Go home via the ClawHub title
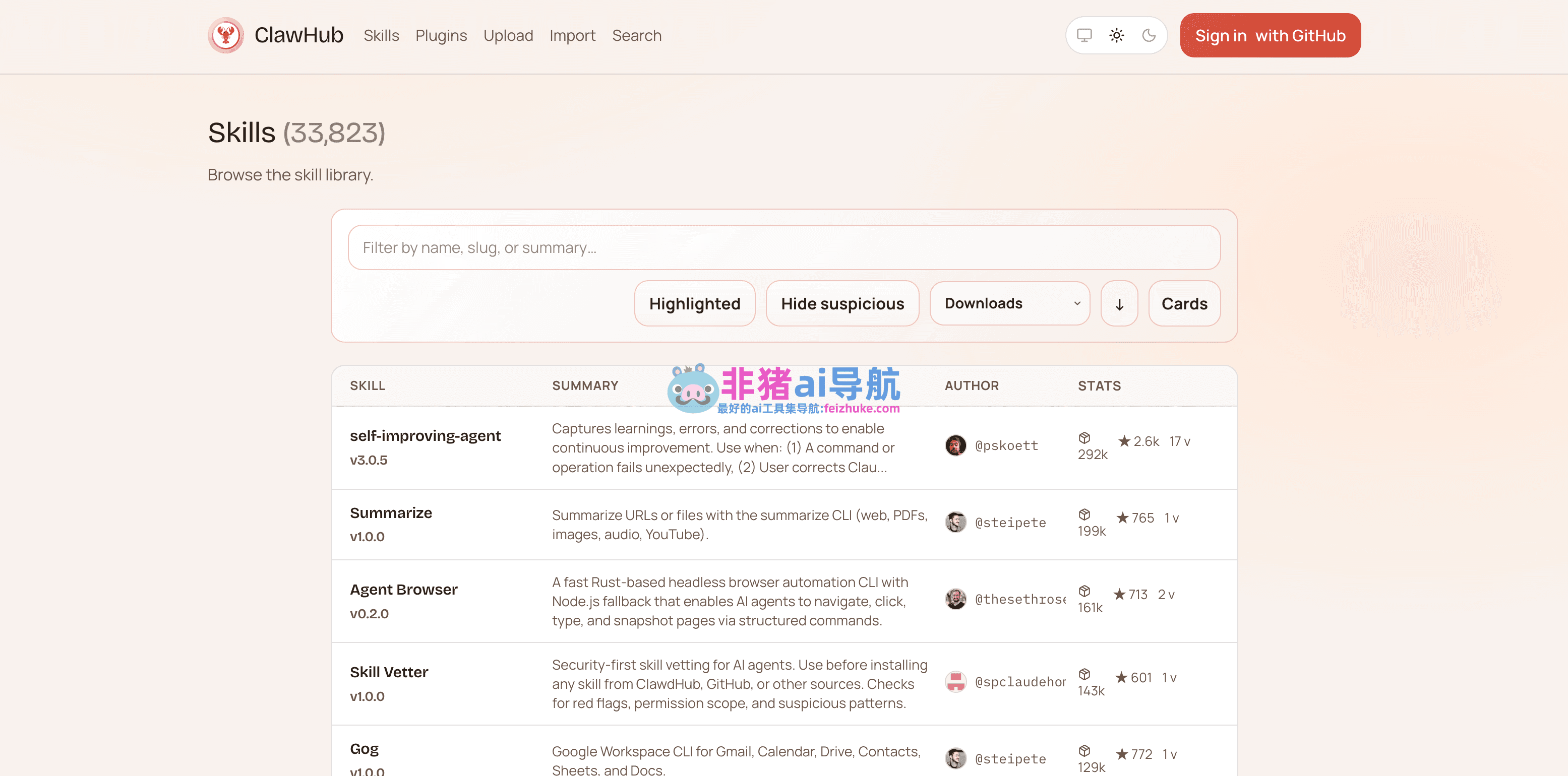Viewport: 1568px width, 776px height. coord(299,35)
